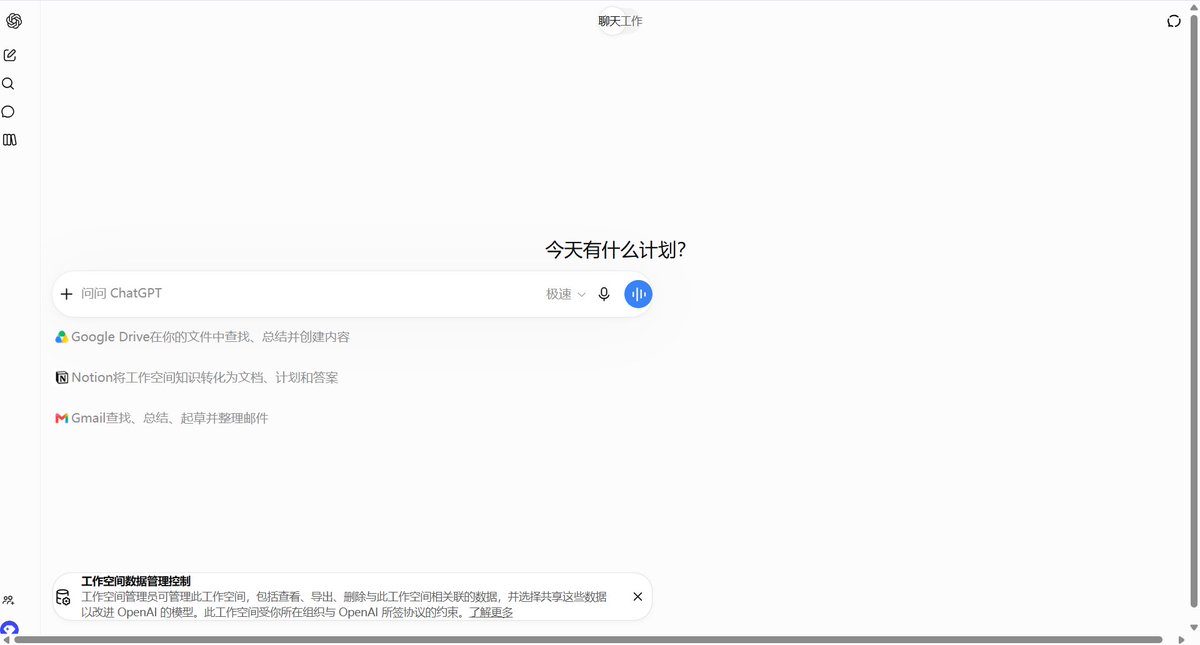Click the Google Drive icon
The image size is (1200, 645).
click(61, 337)
